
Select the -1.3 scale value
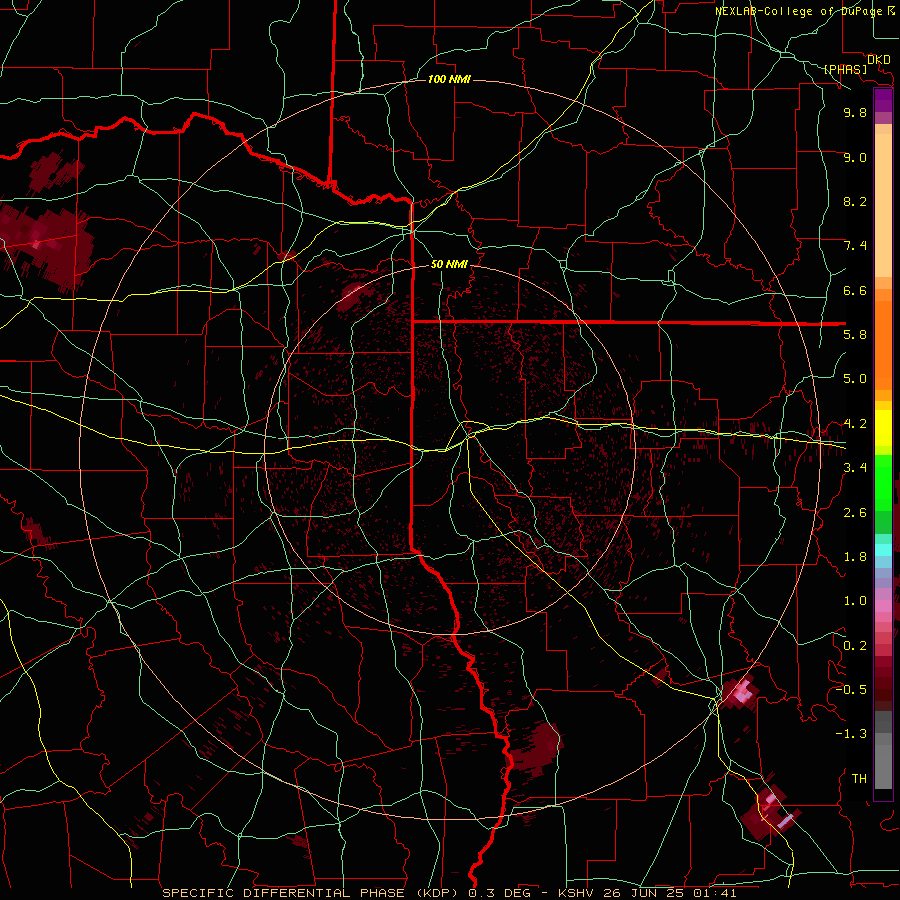(x=851, y=734)
